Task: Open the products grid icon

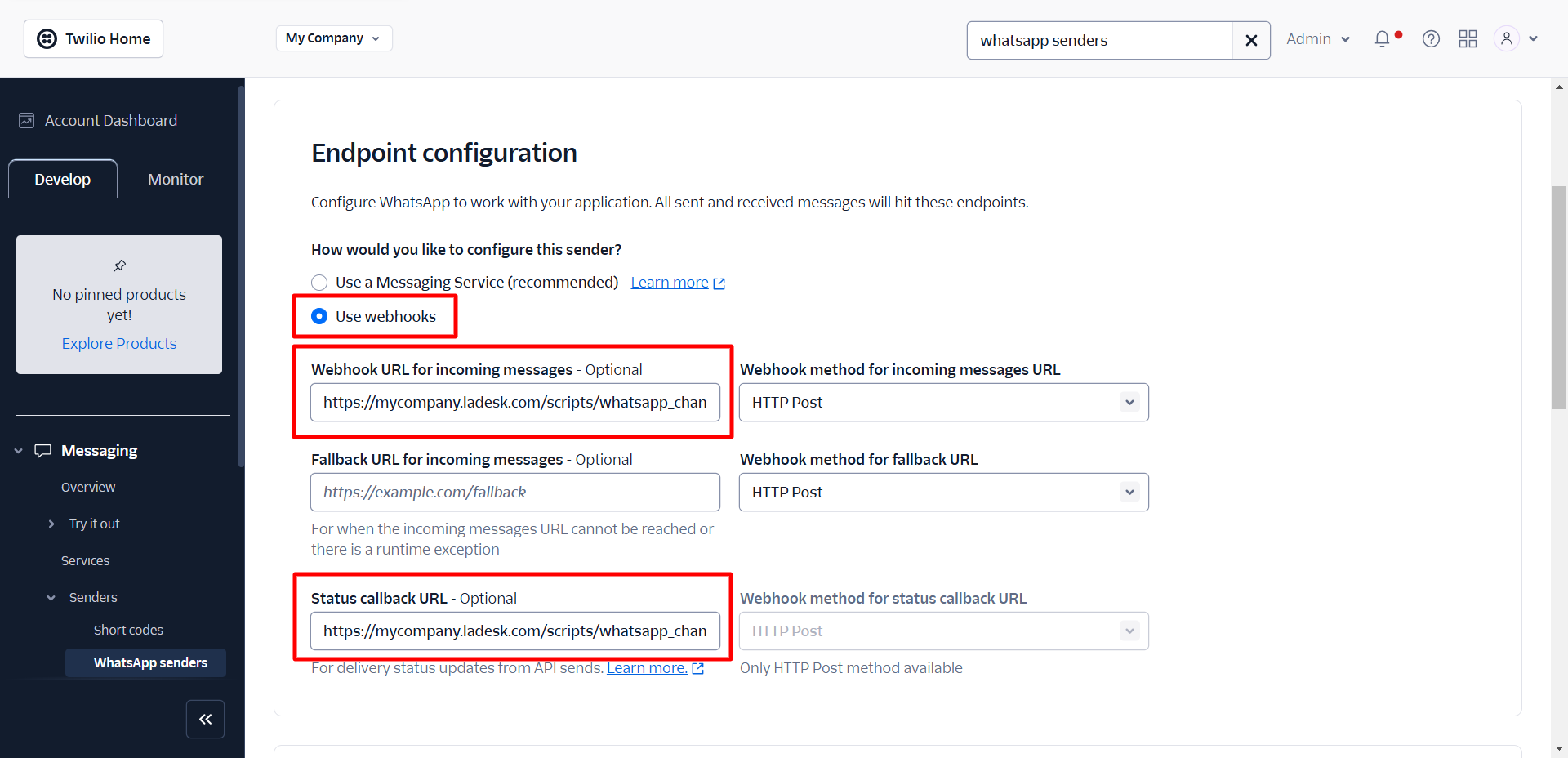Action: [x=1468, y=39]
